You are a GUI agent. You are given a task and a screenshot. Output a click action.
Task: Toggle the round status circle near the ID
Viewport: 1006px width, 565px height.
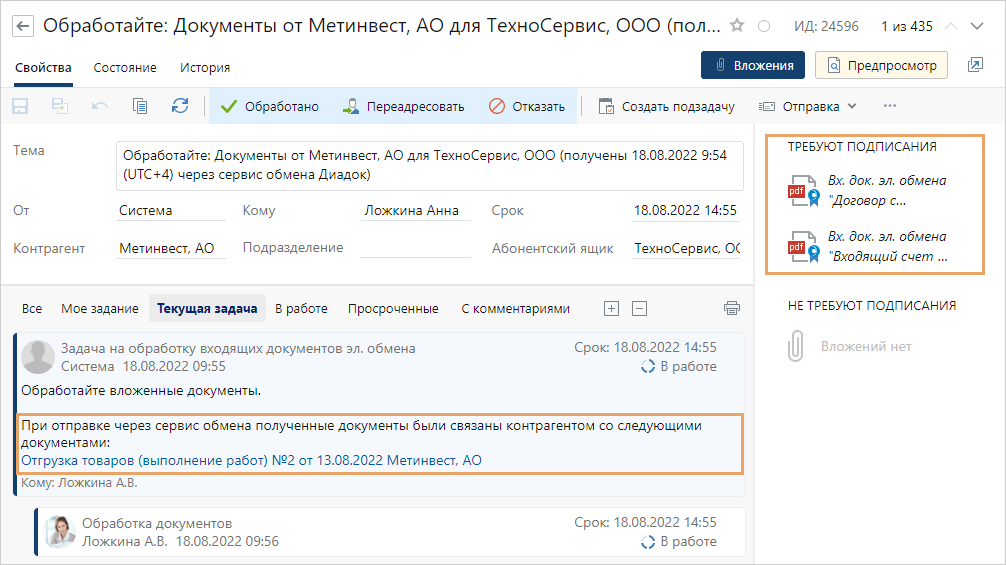click(x=765, y=26)
